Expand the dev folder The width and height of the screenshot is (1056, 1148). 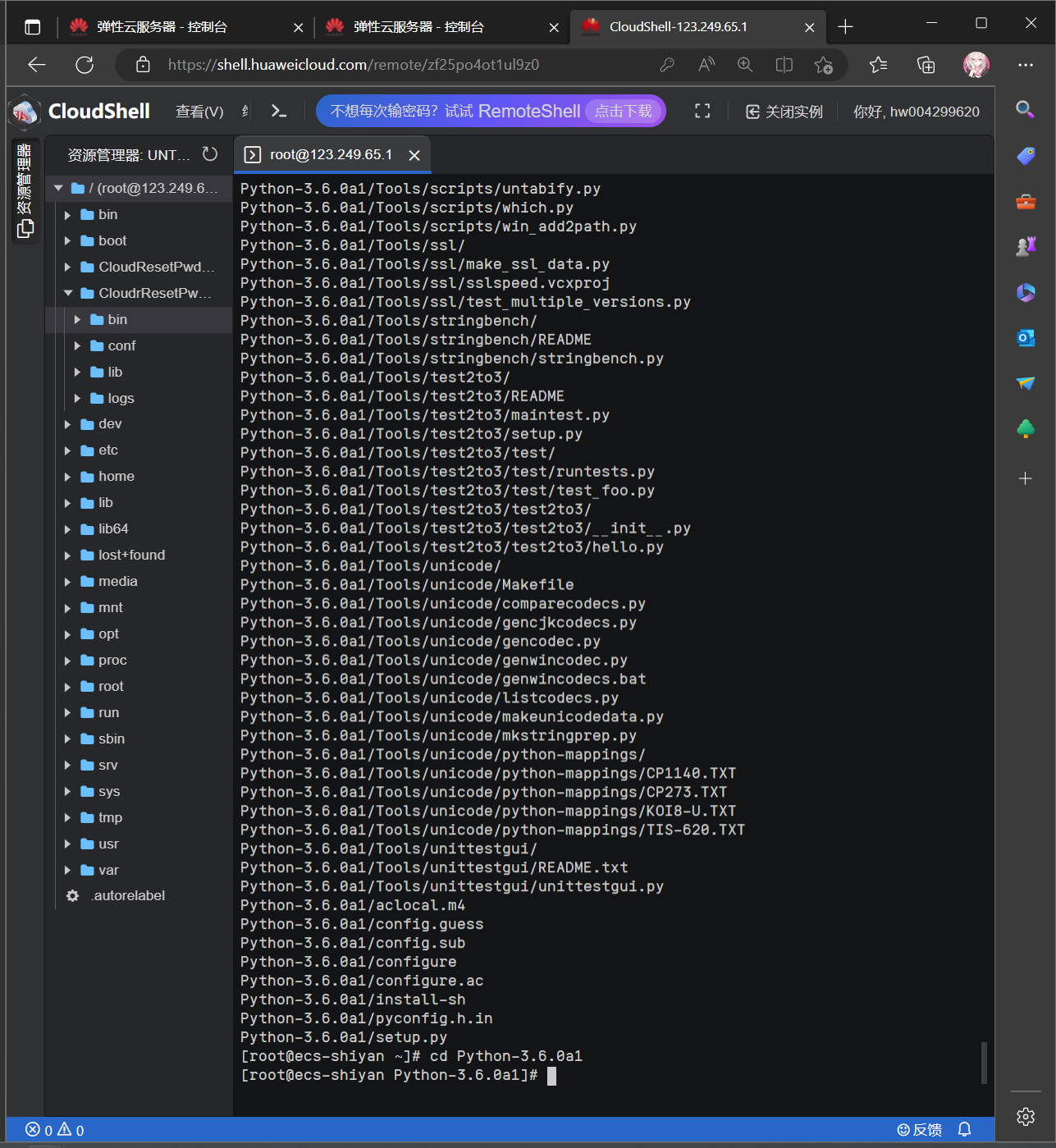point(68,424)
